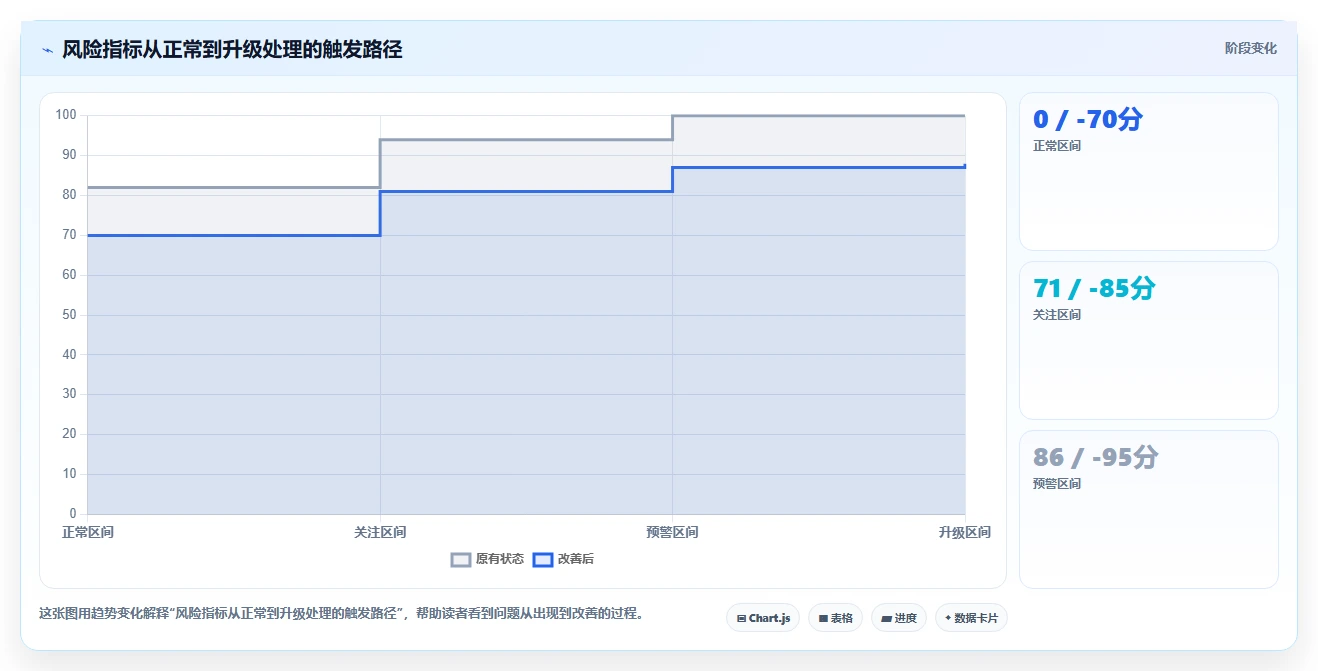
Task: Click the y-axis value 100
Action: pos(67,115)
